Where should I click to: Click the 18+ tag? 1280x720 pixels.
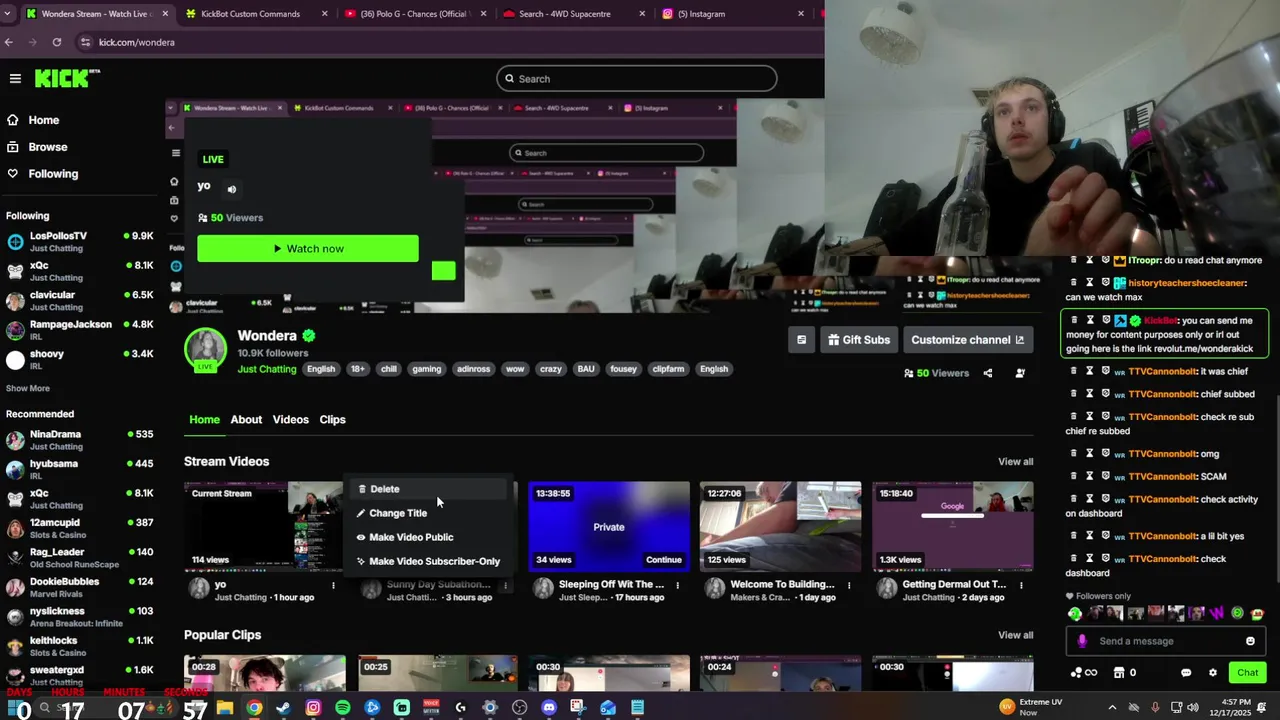[357, 369]
